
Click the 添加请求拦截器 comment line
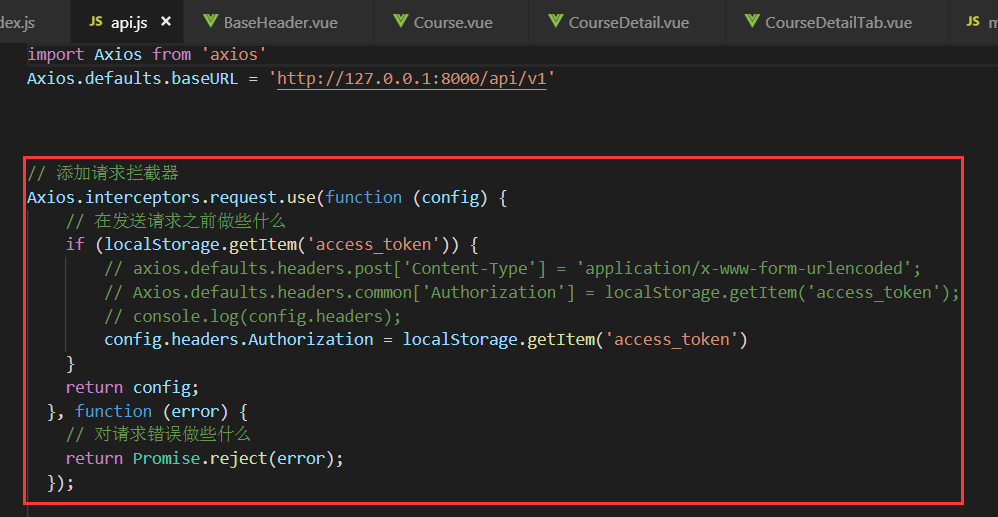[102, 173]
